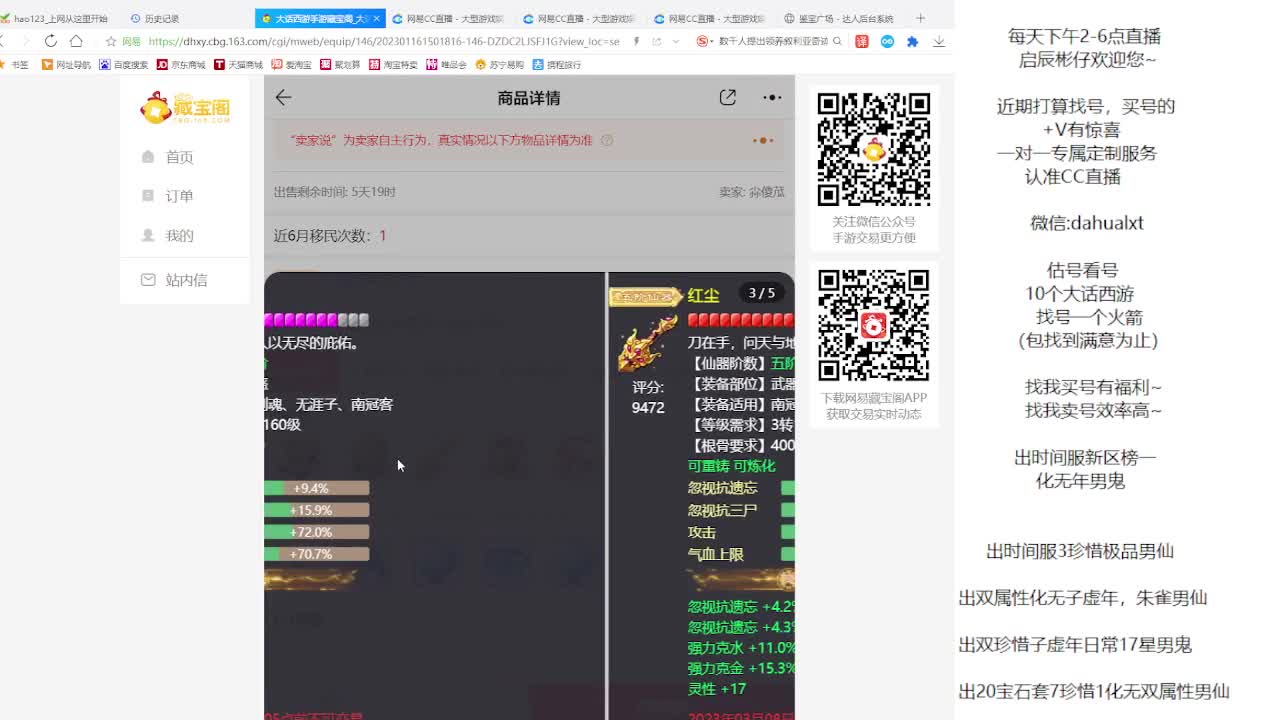The height and width of the screenshot is (720, 1280).
Task: Click the 微信:dahualxt text in stream overlay
Action: point(1087,223)
